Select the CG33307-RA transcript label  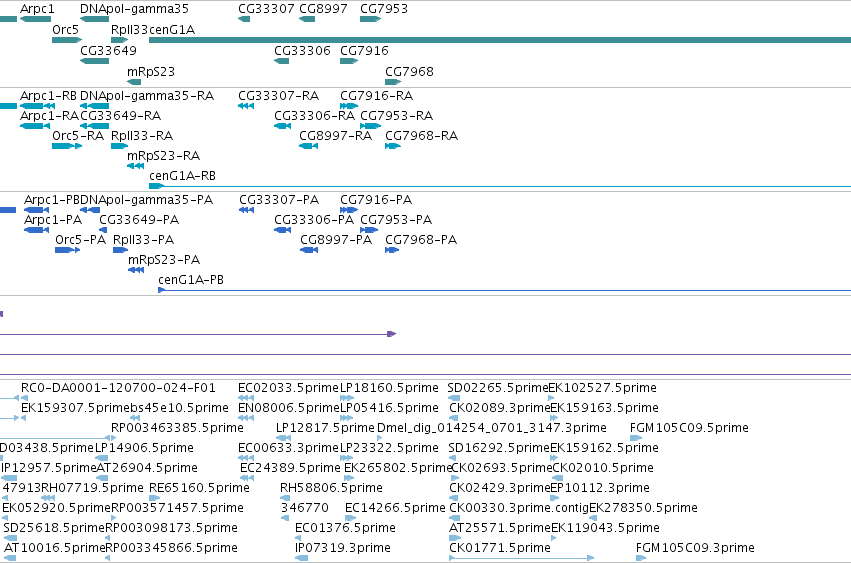(x=278, y=96)
